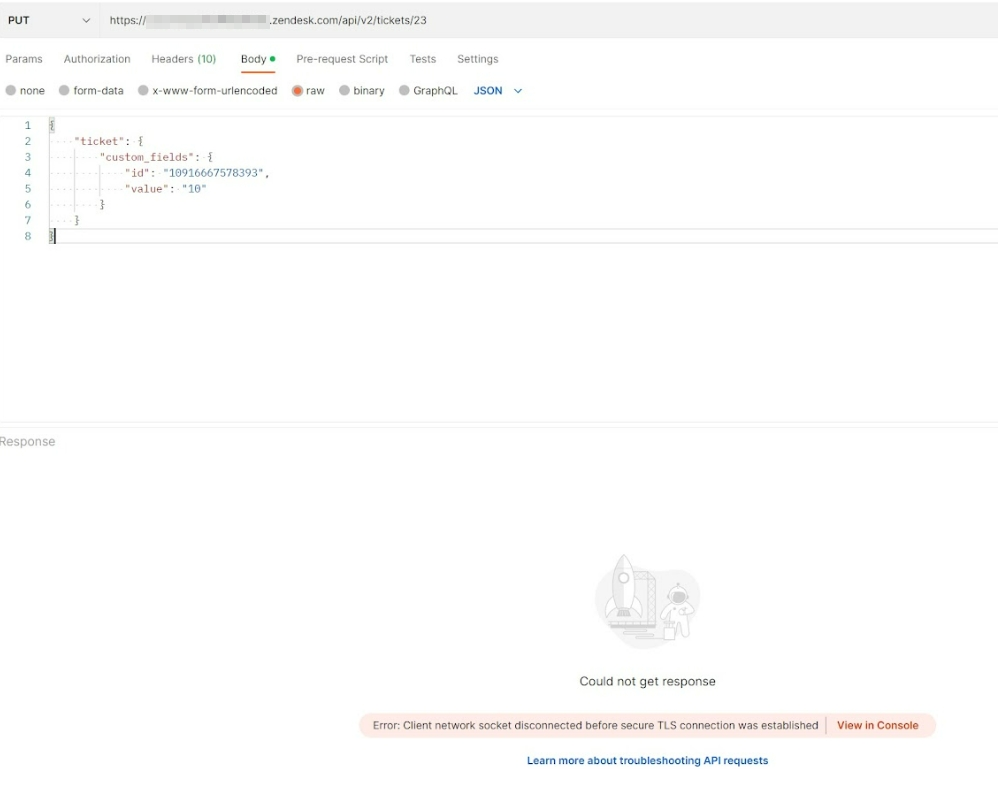This screenshot has width=998, height=801.
Task: Choose the form-data body option
Action: (x=65, y=91)
